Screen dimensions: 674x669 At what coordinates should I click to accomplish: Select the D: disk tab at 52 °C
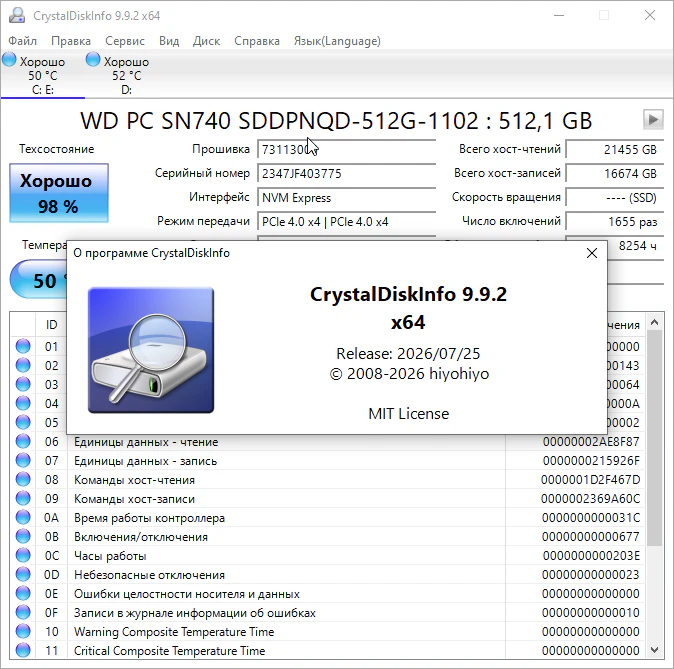coord(126,75)
